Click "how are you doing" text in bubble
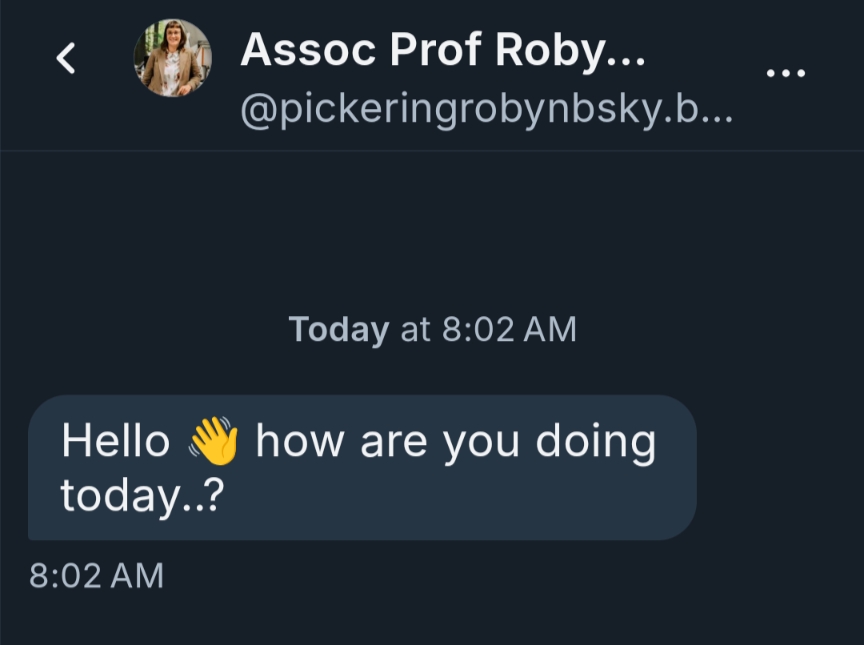This screenshot has width=864, height=645. tap(455, 442)
